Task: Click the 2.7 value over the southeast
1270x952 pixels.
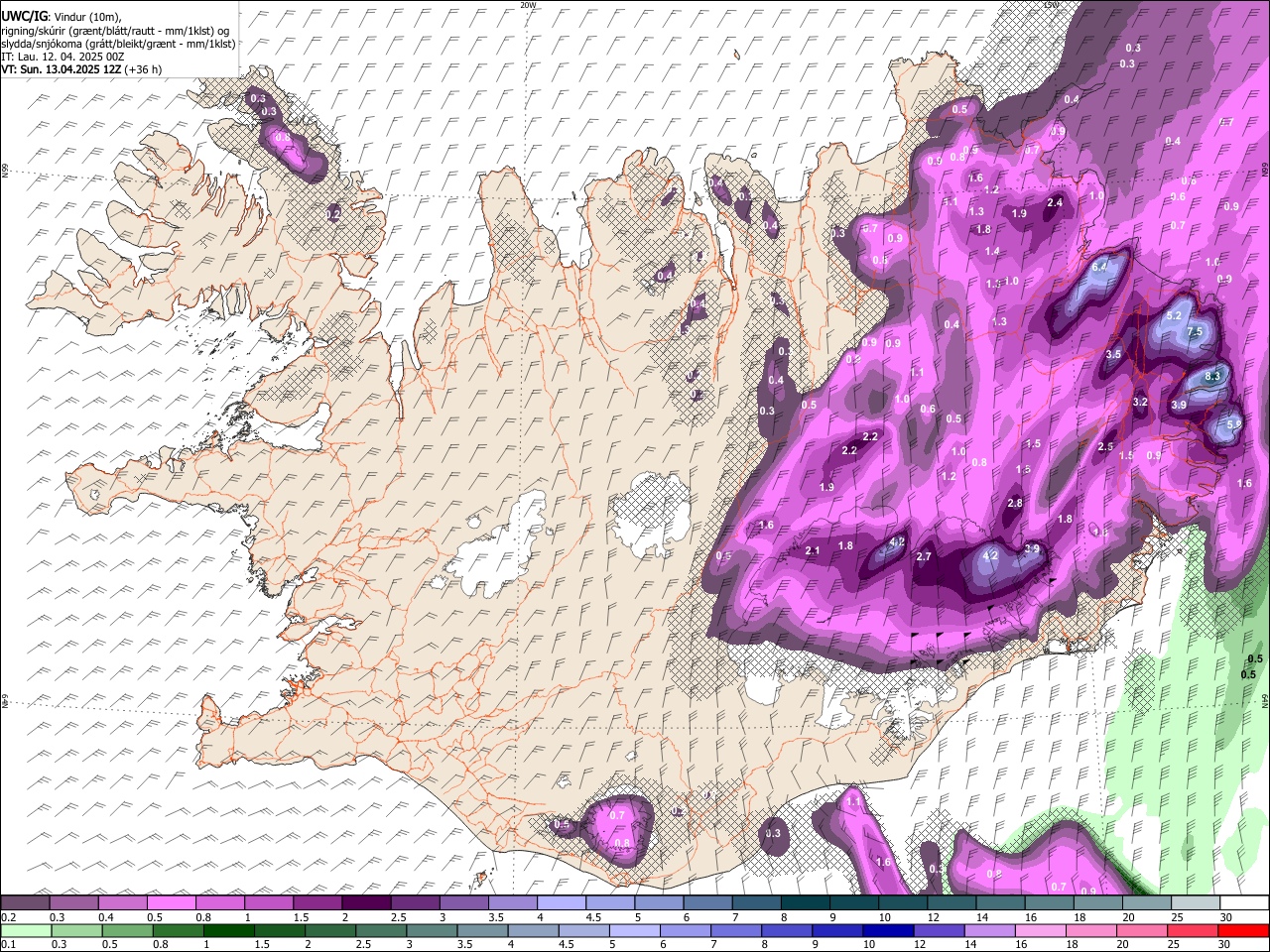Action: pyautogui.click(x=924, y=557)
